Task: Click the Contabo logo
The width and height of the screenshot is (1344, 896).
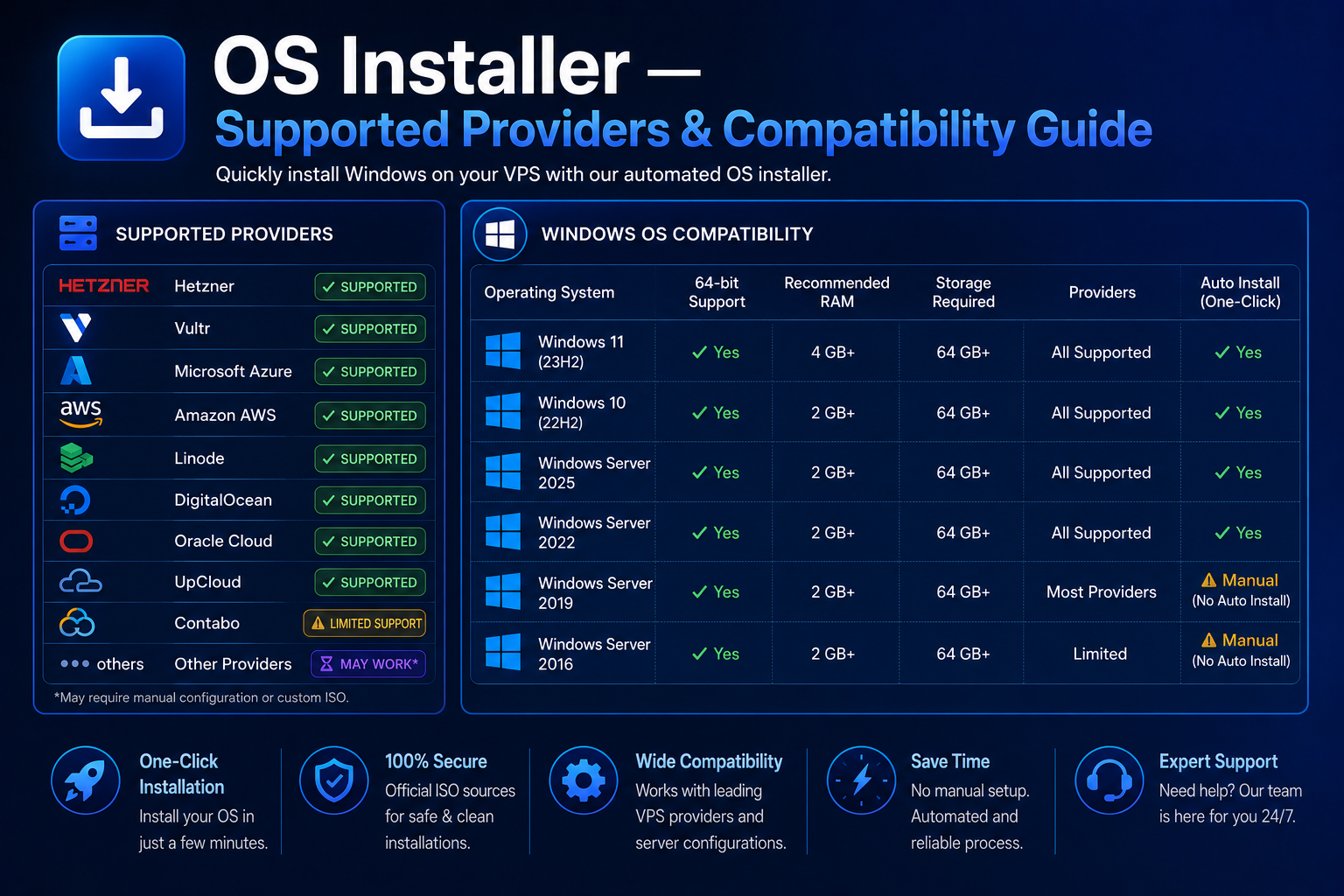Action: pyautogui.click(x=77, y=623)
